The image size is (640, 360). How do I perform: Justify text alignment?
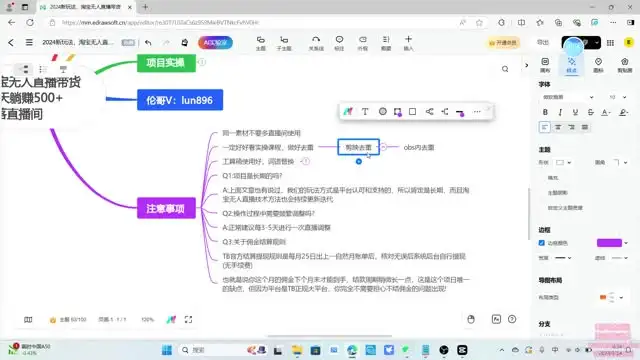(585, 127)
